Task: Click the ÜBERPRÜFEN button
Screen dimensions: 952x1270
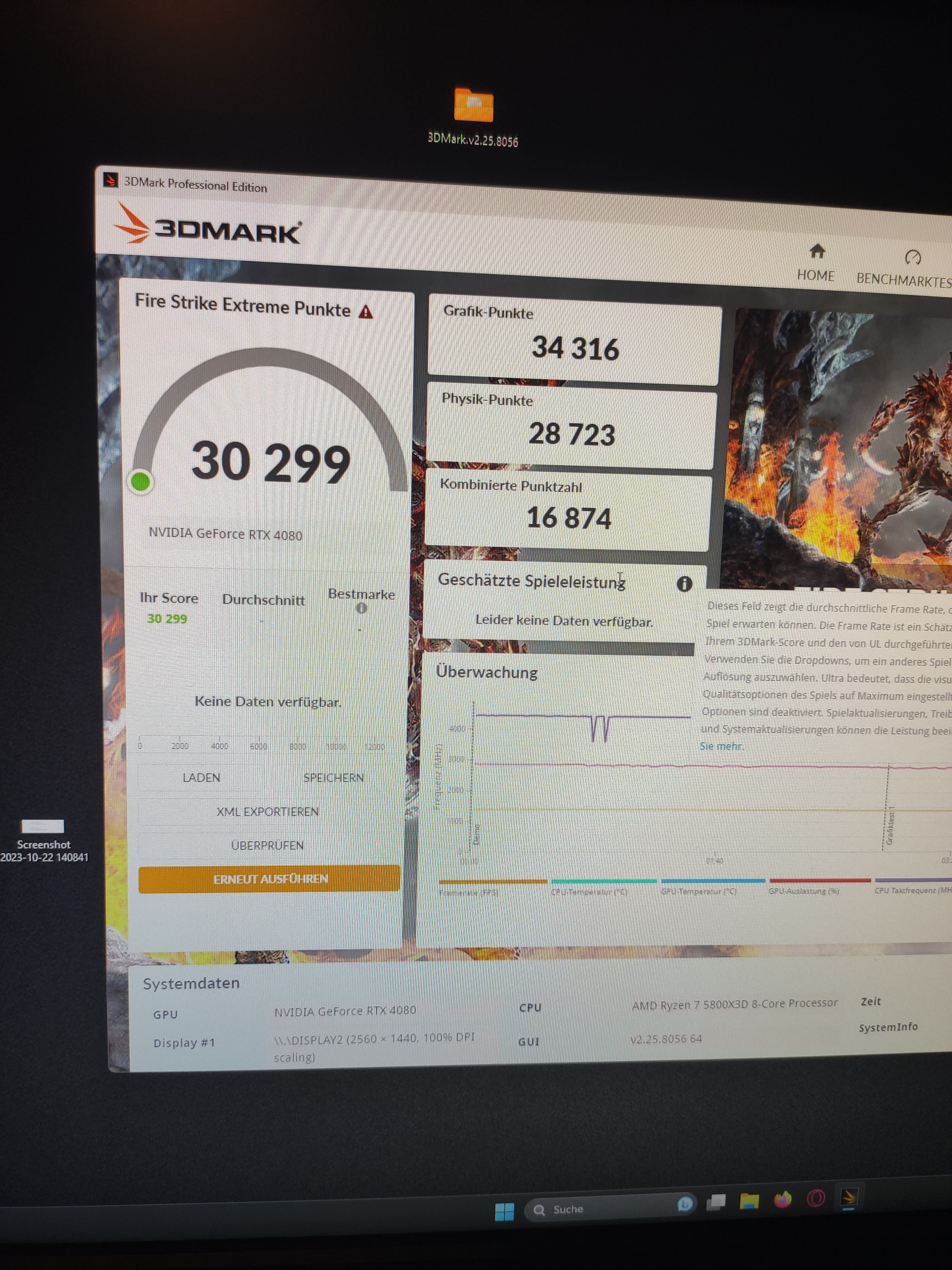Action: coord(268,845)
